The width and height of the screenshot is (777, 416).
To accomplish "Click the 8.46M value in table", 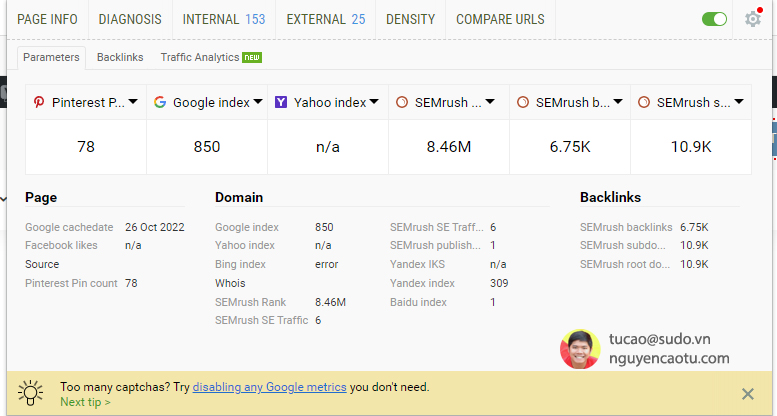I will coord(449,147).
